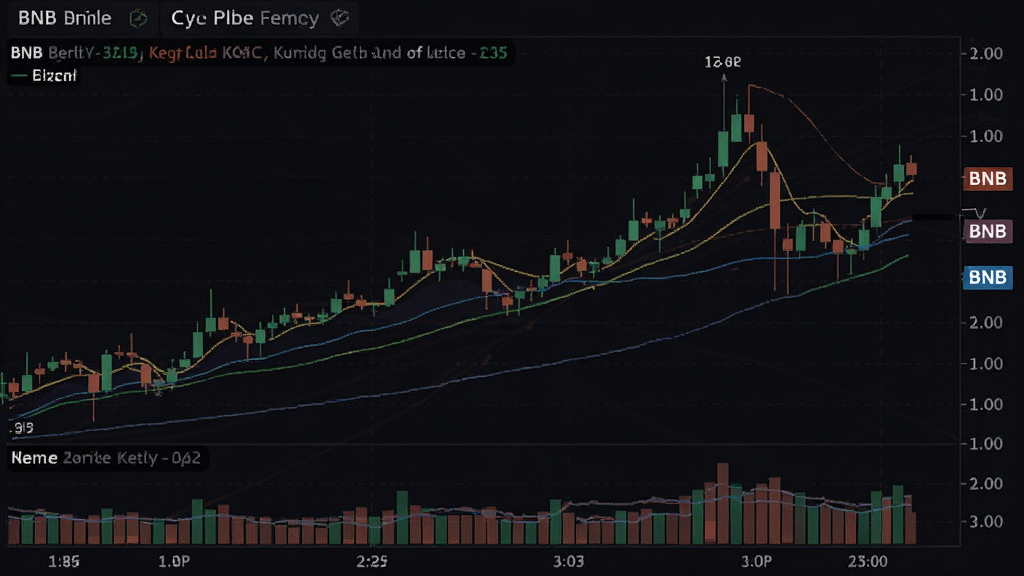Viewport: 1024px width, 576px height.
Task: Select the Neme Zorite Ketly volume label
Action: 106,458
